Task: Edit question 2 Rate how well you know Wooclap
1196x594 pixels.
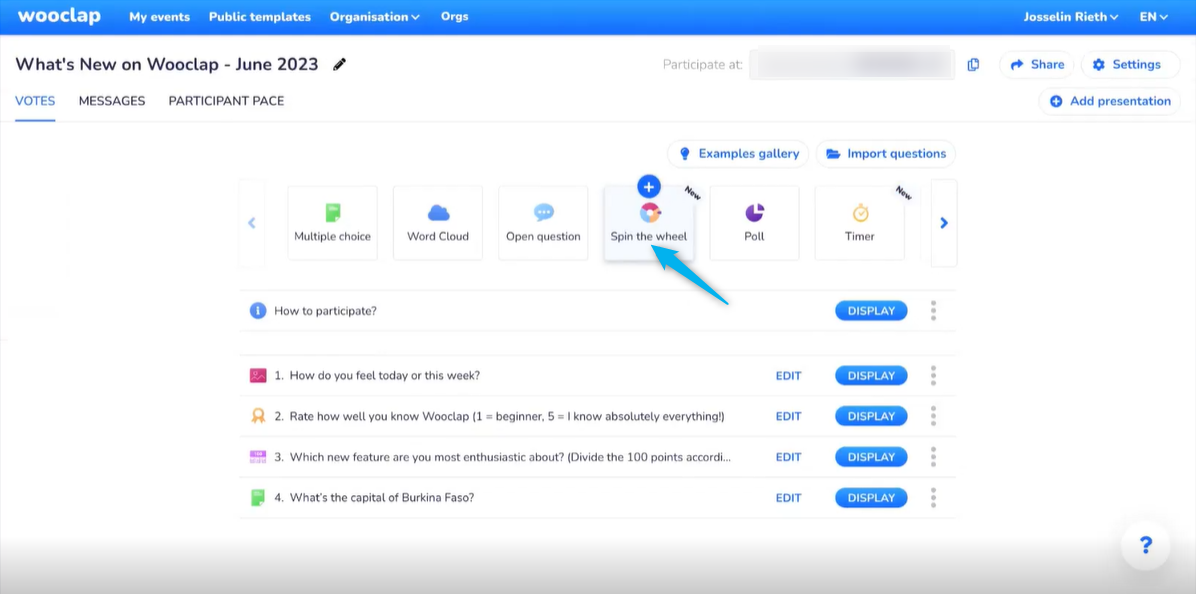Action: click(x=789, y=416)
